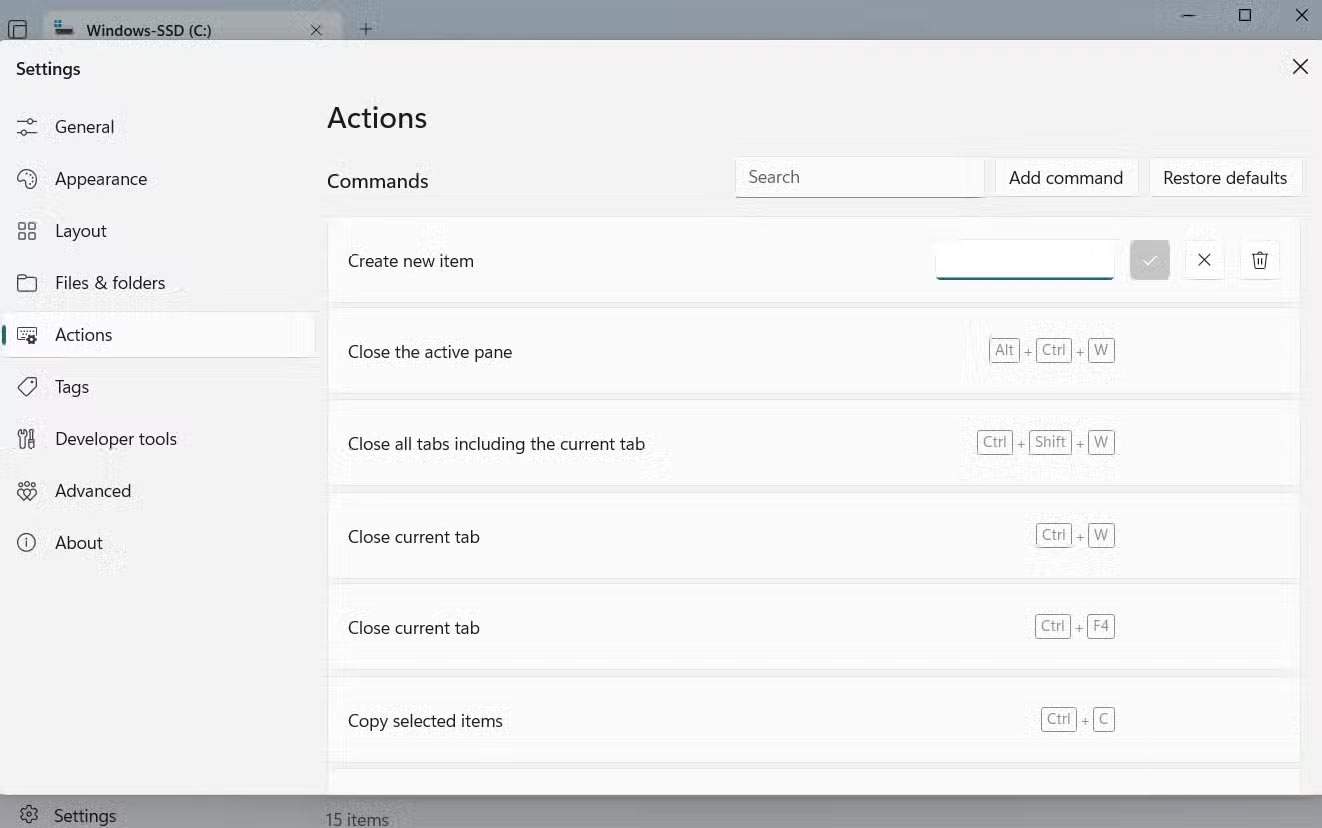
Task: Select the Windows-SSD (C:) tab
Action: pos(148,30)
